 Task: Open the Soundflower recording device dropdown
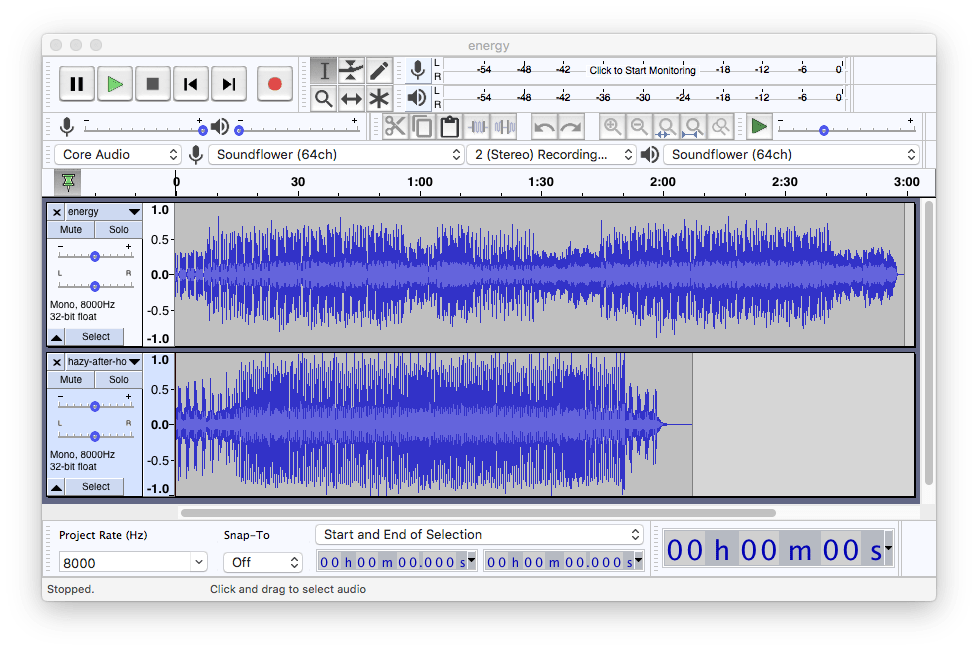click(336, 155)
